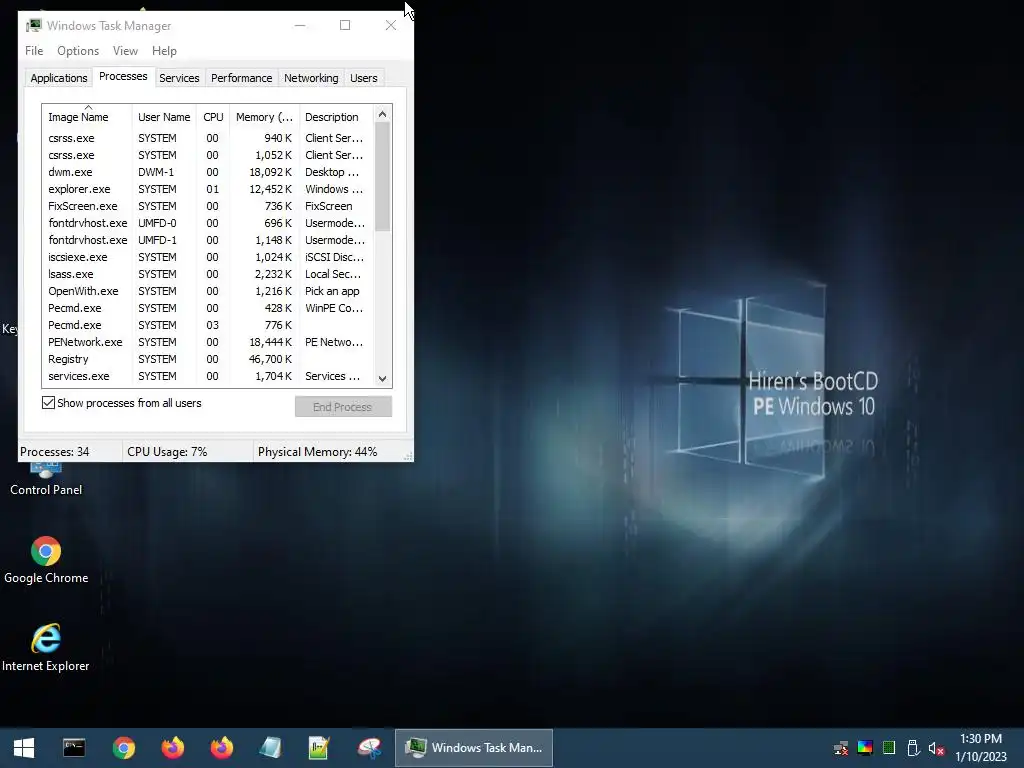
Task: Open the Options menu
Action: pos(78,51)
